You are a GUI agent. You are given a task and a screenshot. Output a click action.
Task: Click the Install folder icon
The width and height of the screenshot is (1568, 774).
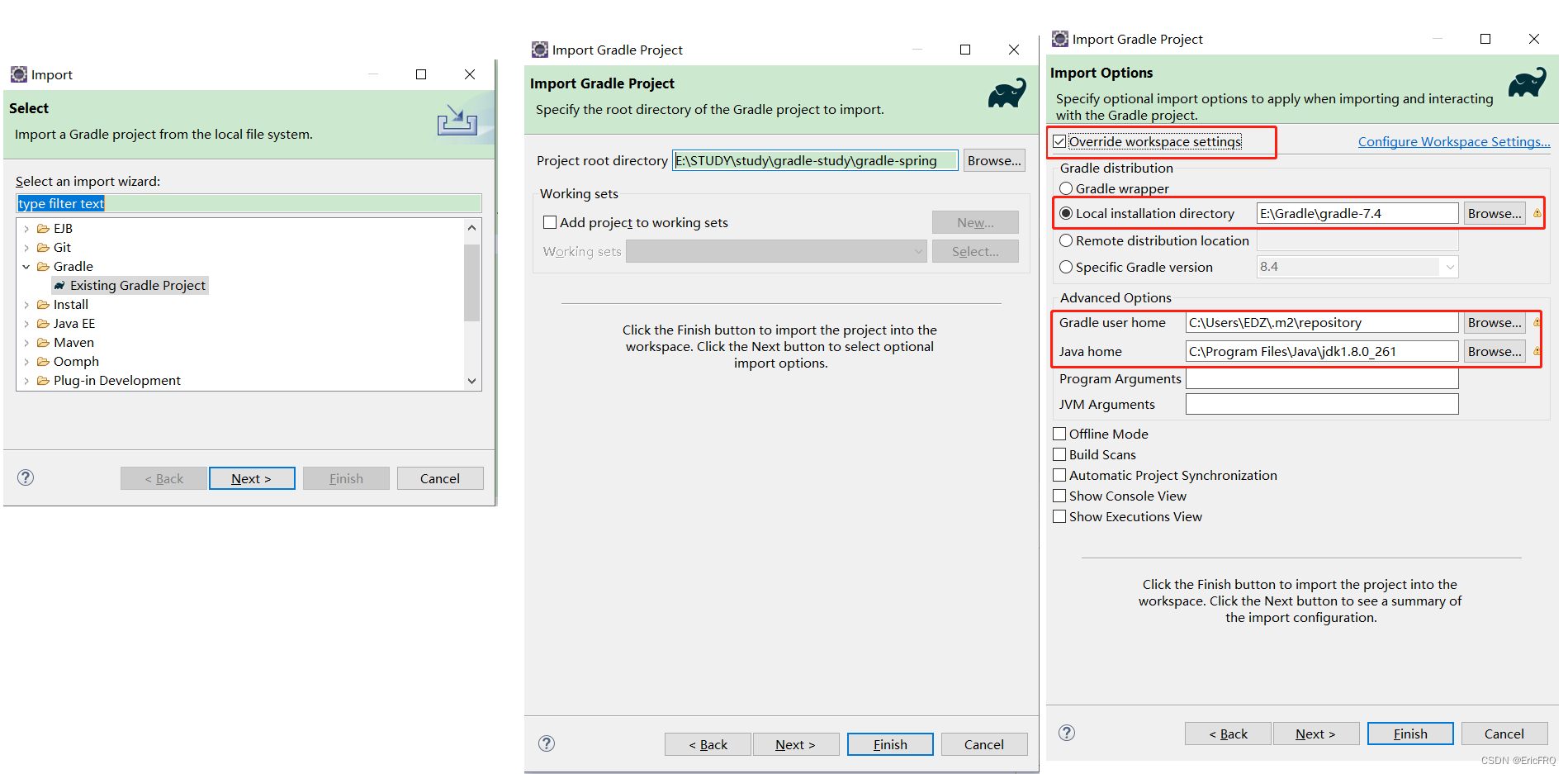click(43, 305)
